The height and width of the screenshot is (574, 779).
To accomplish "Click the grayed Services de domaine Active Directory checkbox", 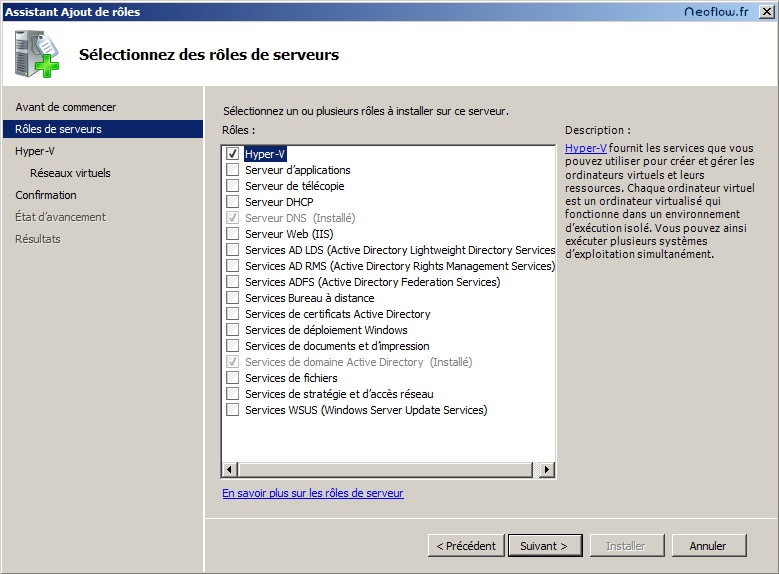I will (x=232, y=362).
